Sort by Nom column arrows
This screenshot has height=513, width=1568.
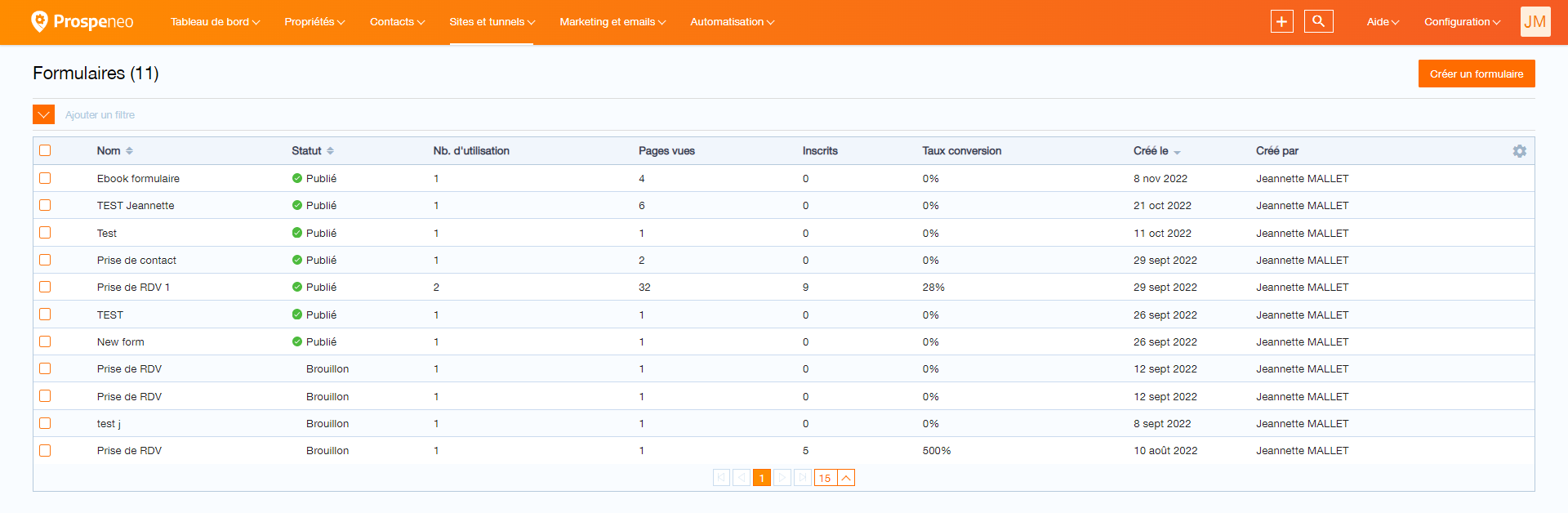tap(130, 151)
